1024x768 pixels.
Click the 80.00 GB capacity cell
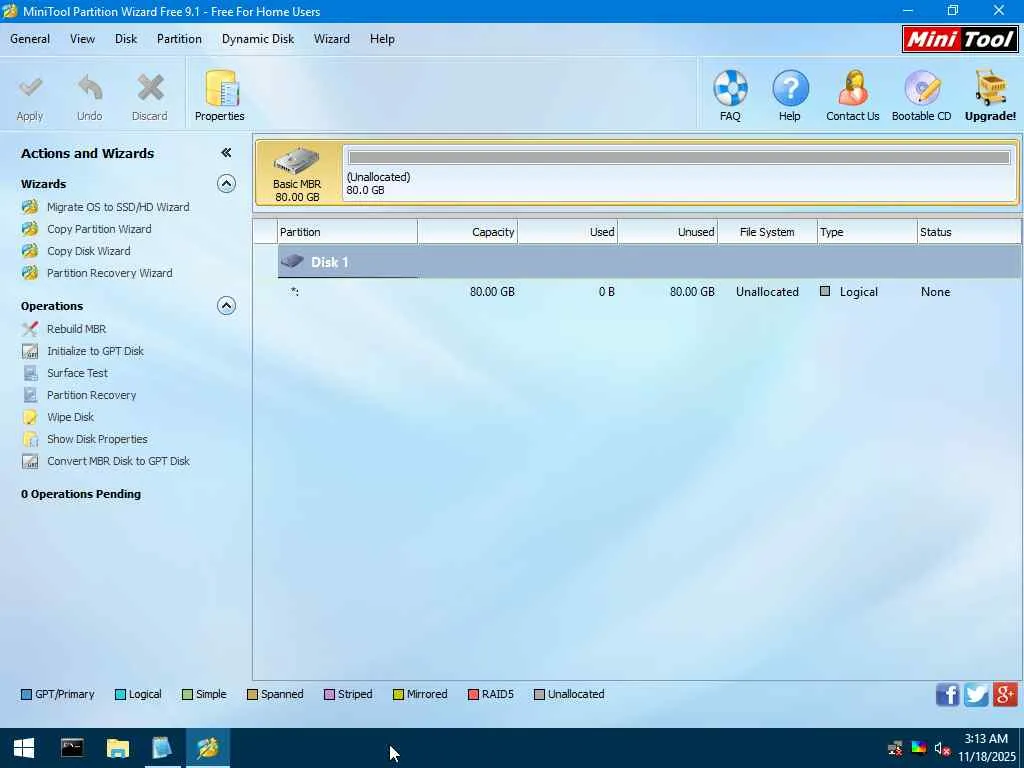[492, 292]
